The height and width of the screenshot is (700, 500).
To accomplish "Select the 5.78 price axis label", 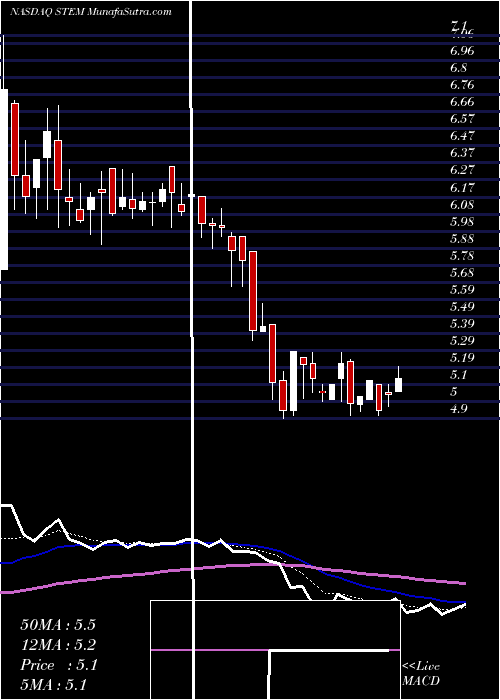I will pos(462,256).
